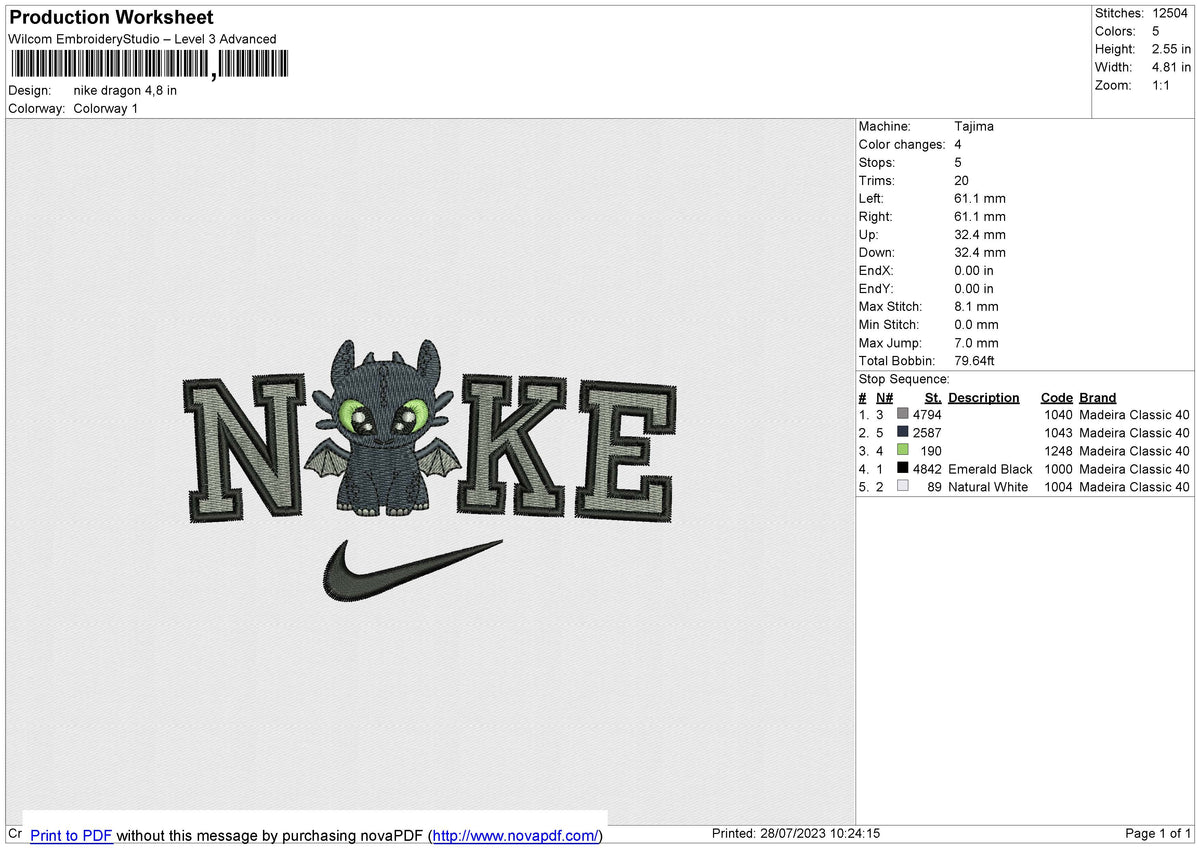Open the novapdf.com website link
The height and width of the screenshot is (848, 1200).
[515, 835]
